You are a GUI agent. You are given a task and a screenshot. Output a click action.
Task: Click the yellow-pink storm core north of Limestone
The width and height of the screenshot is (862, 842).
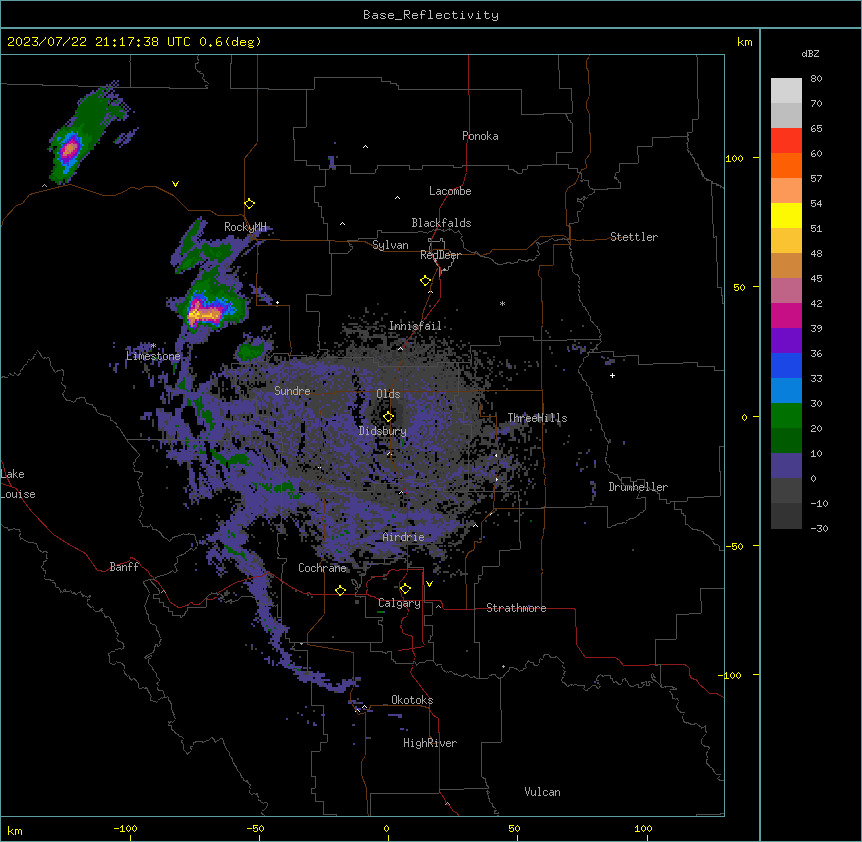[x=204, y=313]
